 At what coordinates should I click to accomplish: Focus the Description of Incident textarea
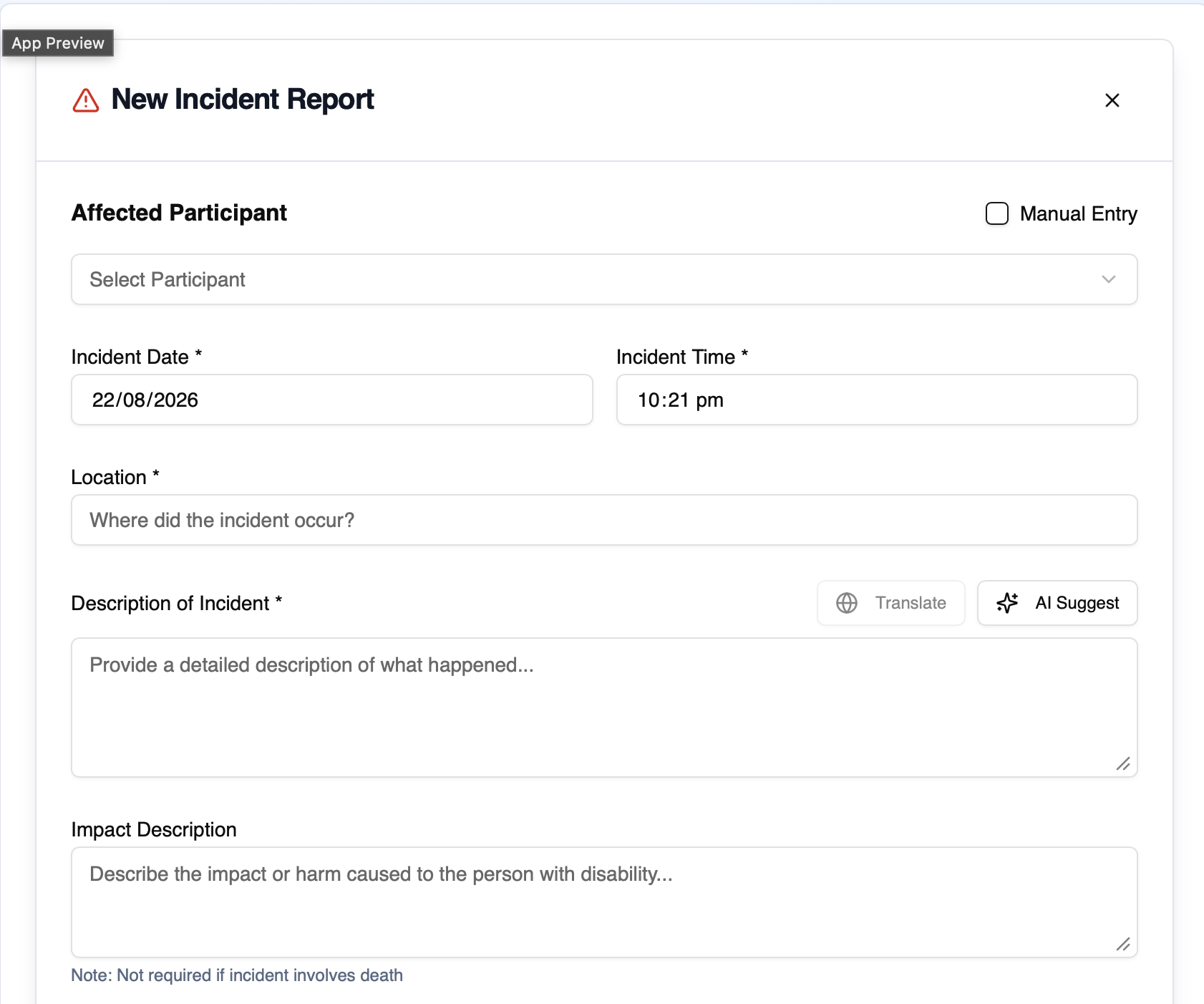click(x=604, y=708)
